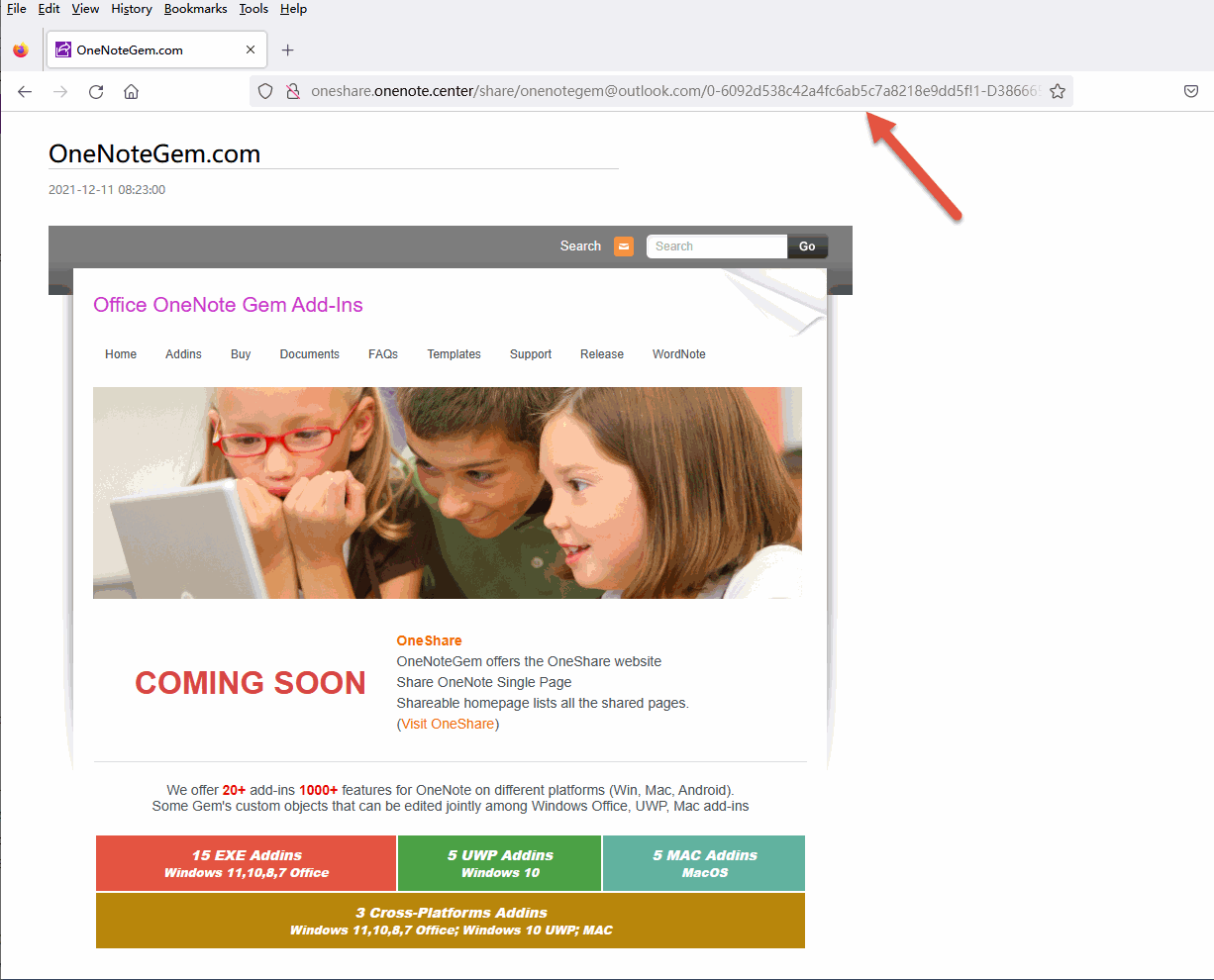Screen dimensions: 1214x980
Task: Go to the Home nav link
Action: (121, 354)
